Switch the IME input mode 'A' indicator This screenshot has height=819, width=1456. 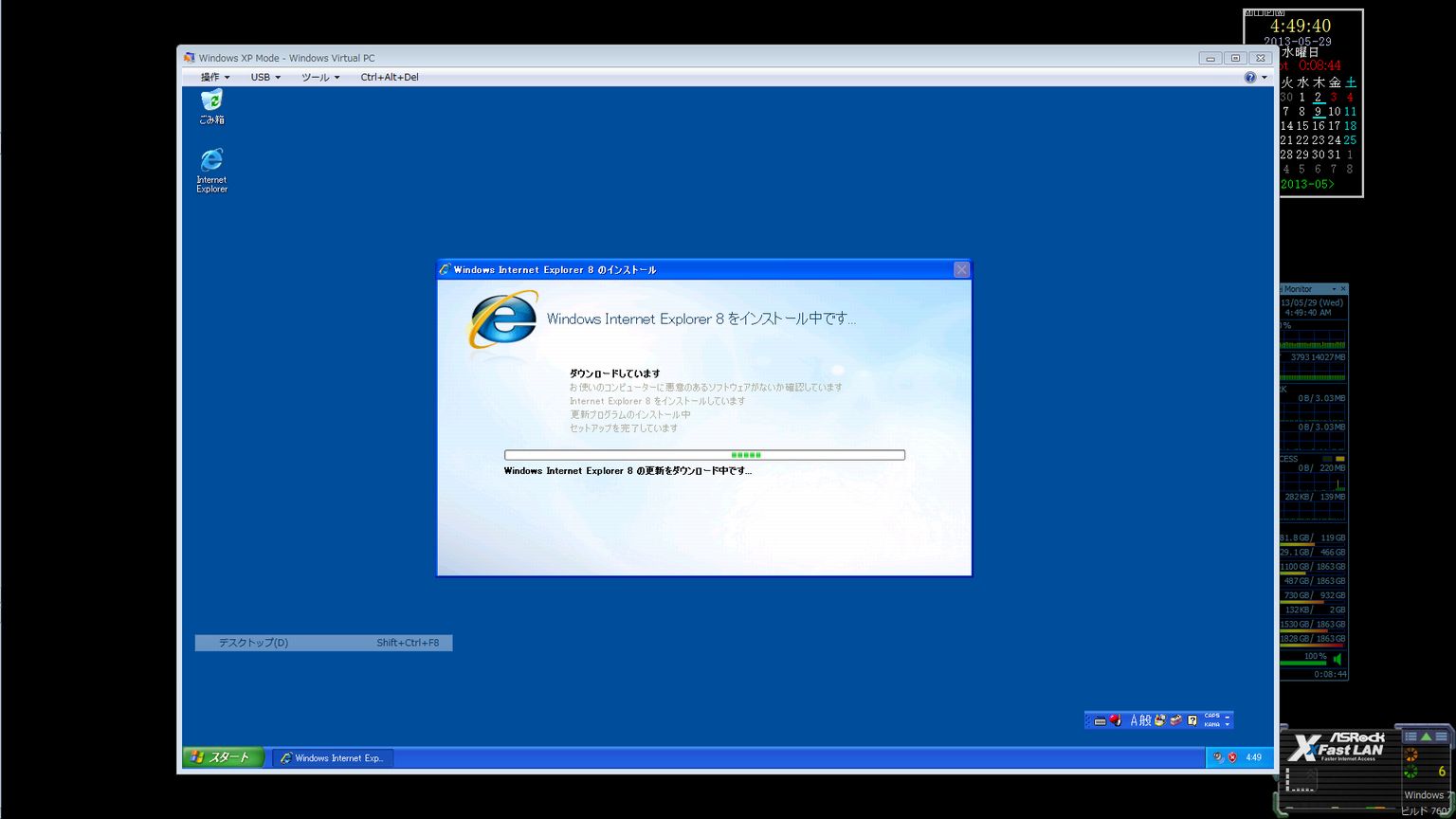click(1134, 720)
